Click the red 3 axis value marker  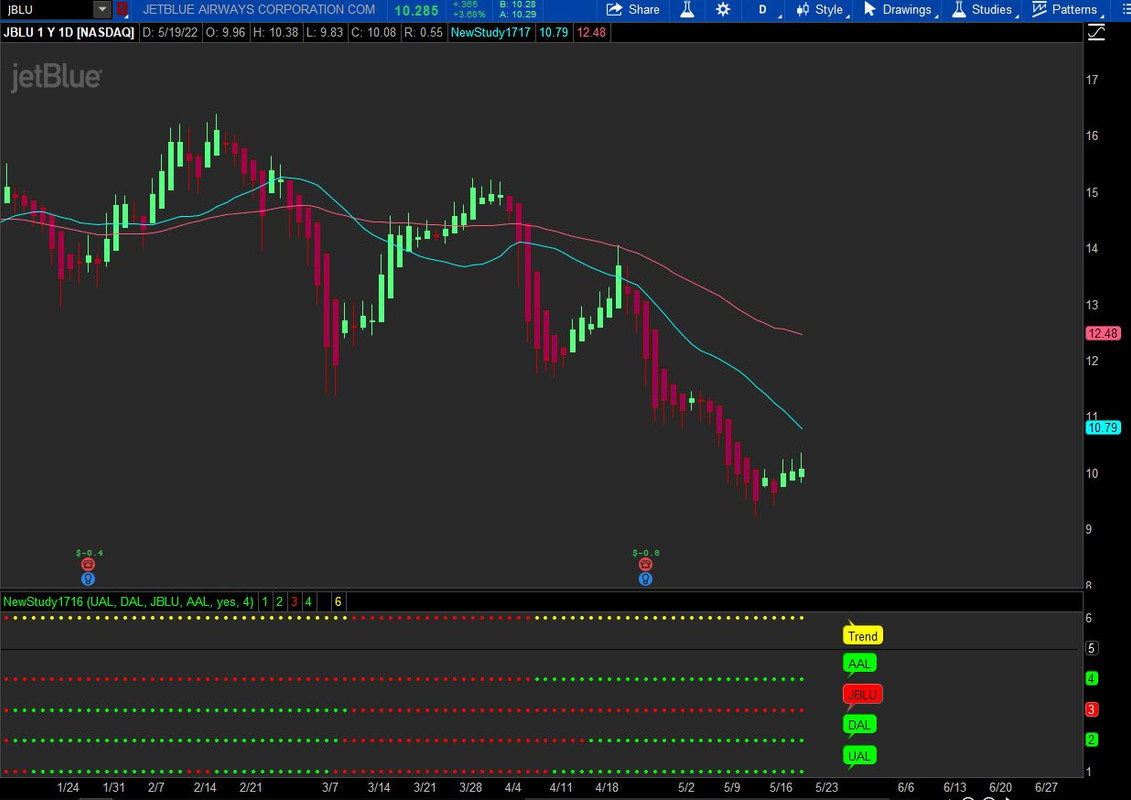point(1092,710)
